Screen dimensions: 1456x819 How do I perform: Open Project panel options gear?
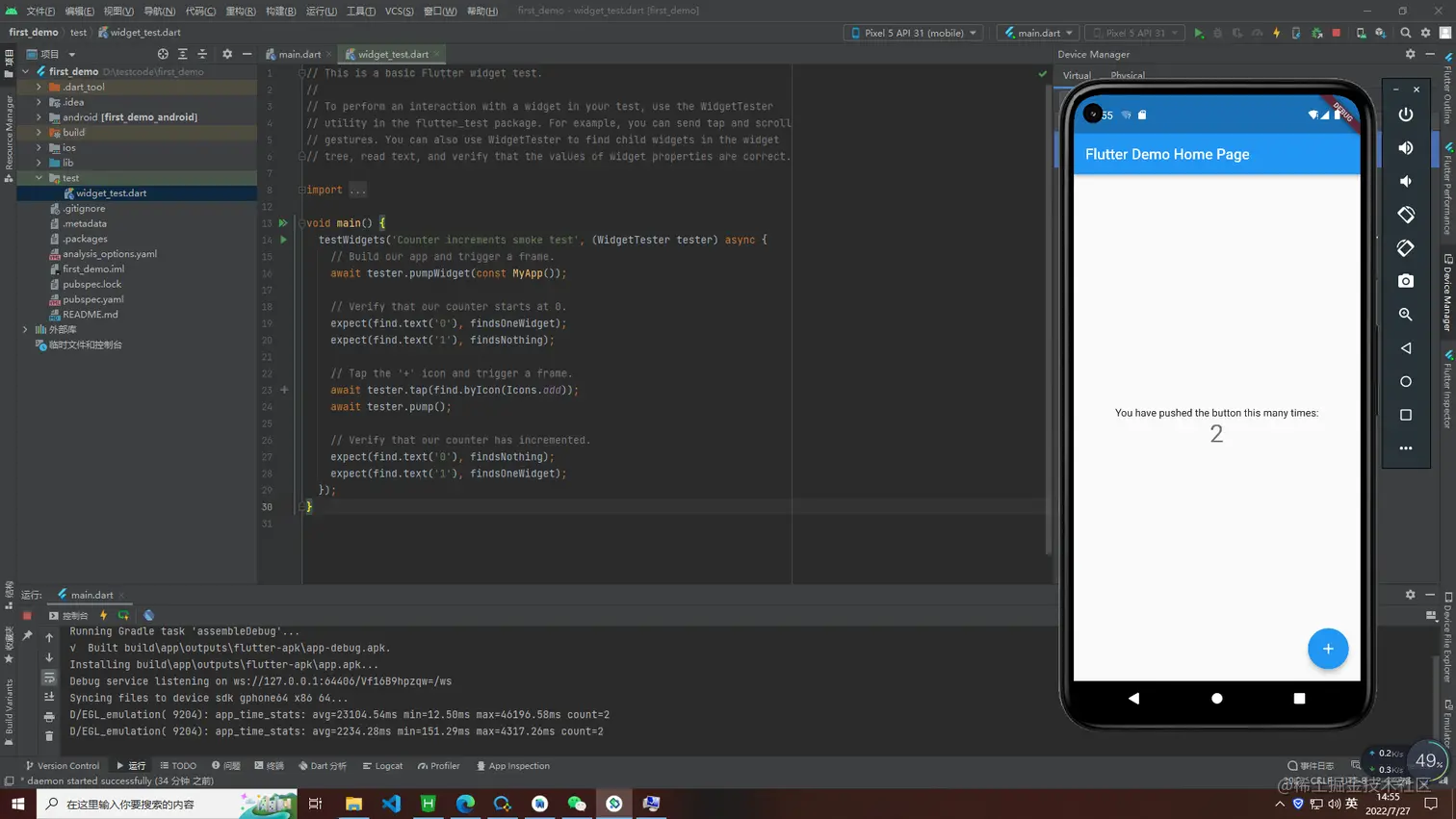click(227, 54)
